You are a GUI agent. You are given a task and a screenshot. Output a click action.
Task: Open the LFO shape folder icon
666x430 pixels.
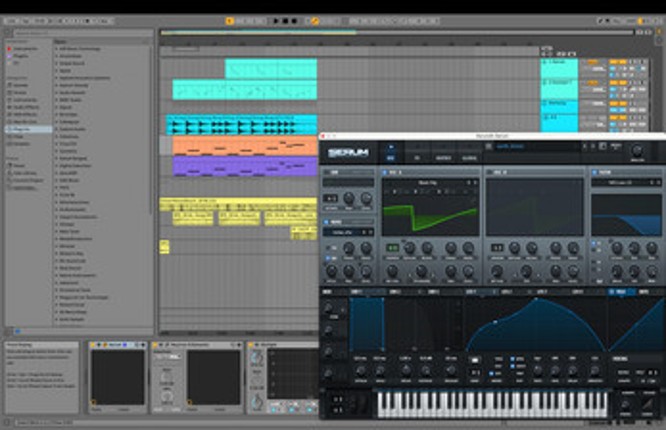pyautogui.click(x=474, y=360)
